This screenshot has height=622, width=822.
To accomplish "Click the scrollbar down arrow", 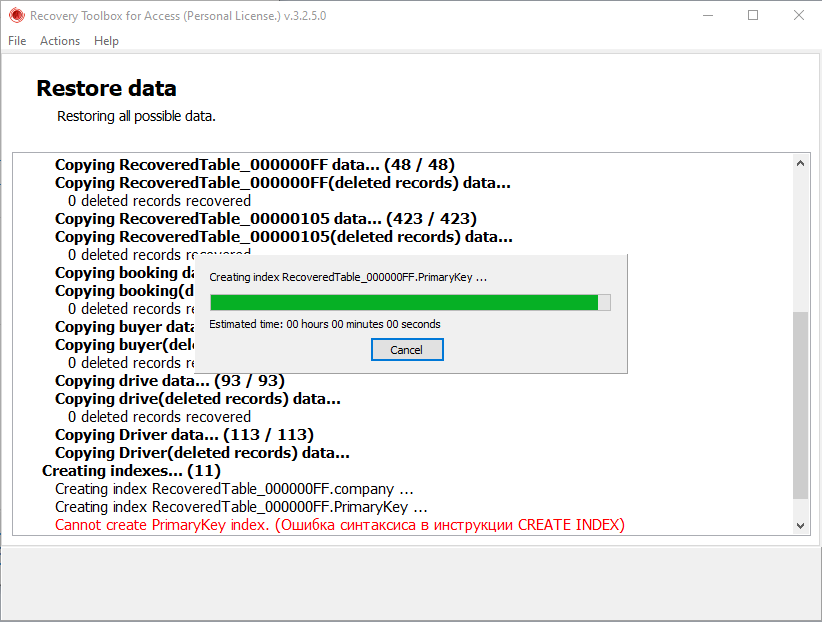I will (801, 525).
